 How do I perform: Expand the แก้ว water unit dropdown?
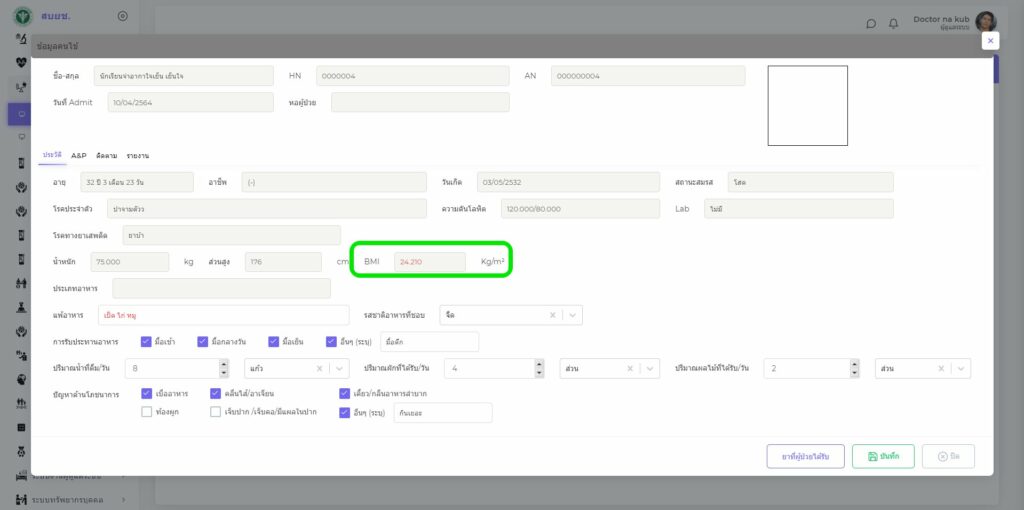(340, 369)
